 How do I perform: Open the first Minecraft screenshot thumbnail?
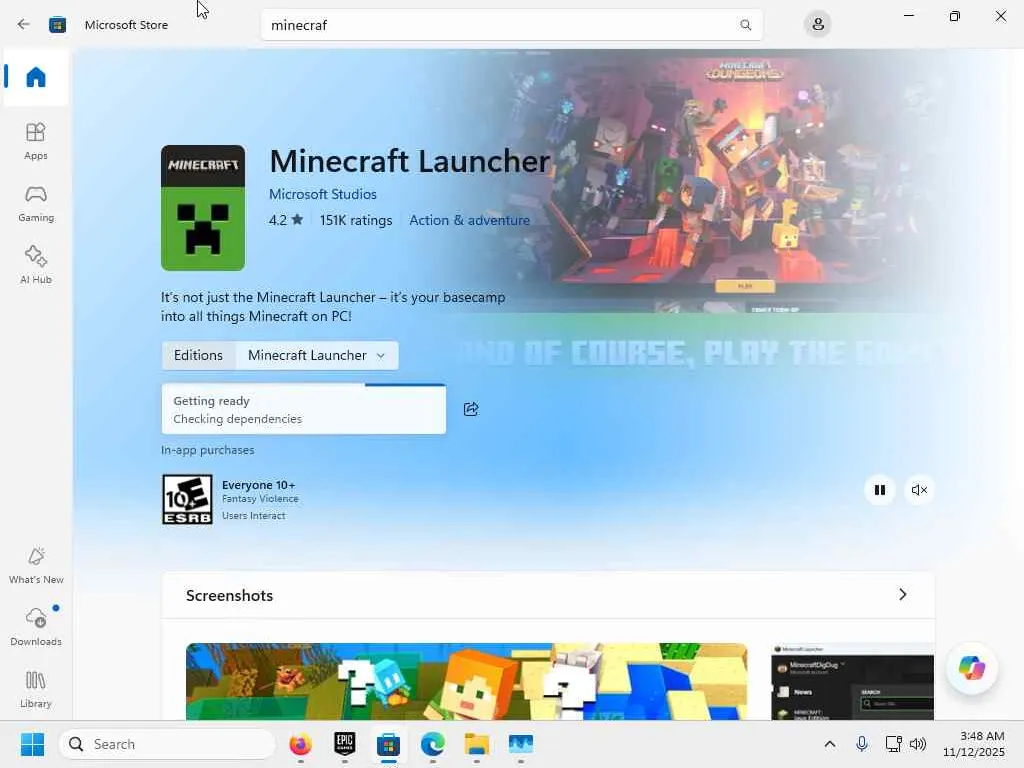466,681
